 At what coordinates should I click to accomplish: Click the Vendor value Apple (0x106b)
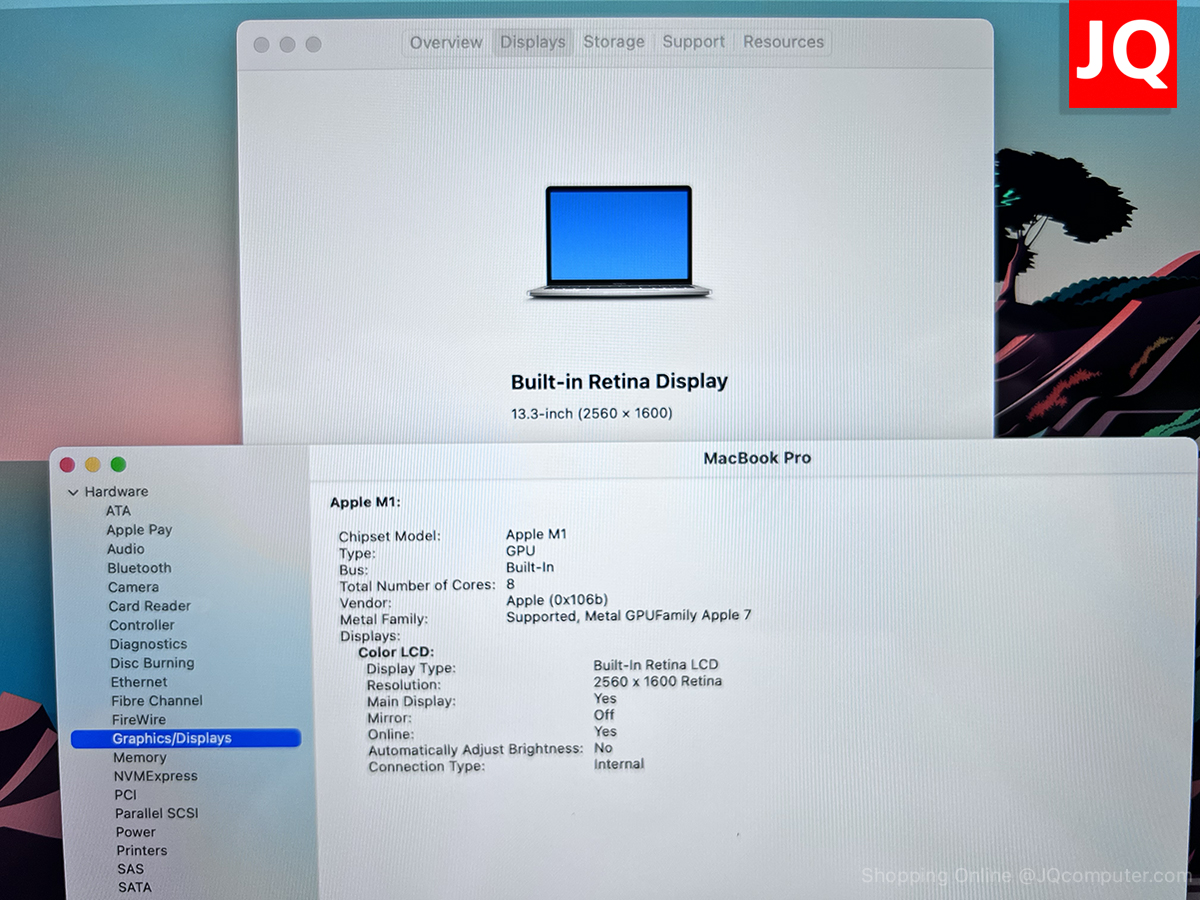[557, 600]
